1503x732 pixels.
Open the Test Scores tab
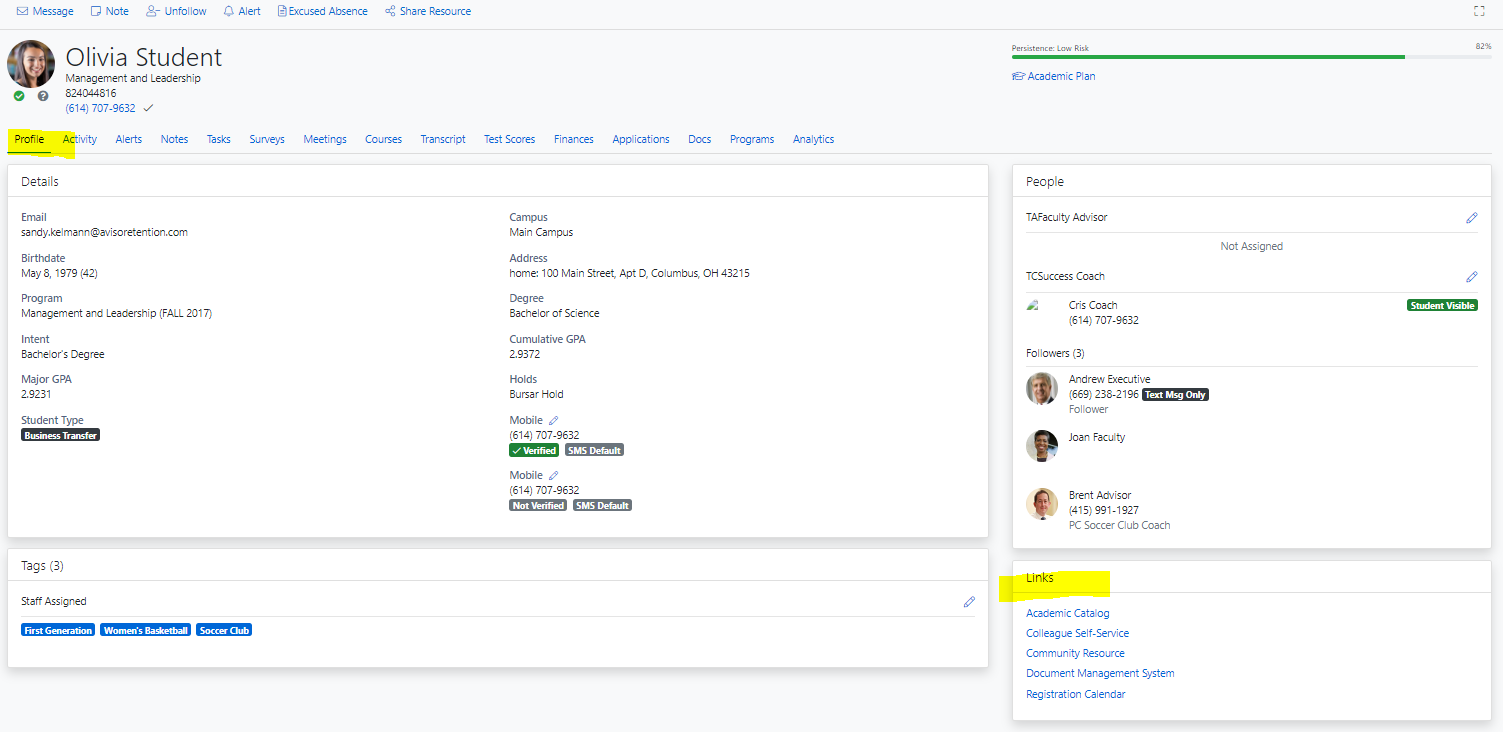point(509,139)
